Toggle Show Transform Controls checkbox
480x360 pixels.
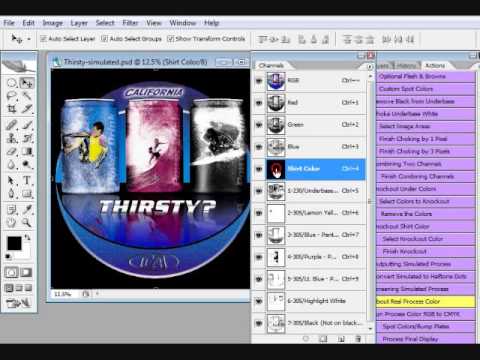[170, 39]
